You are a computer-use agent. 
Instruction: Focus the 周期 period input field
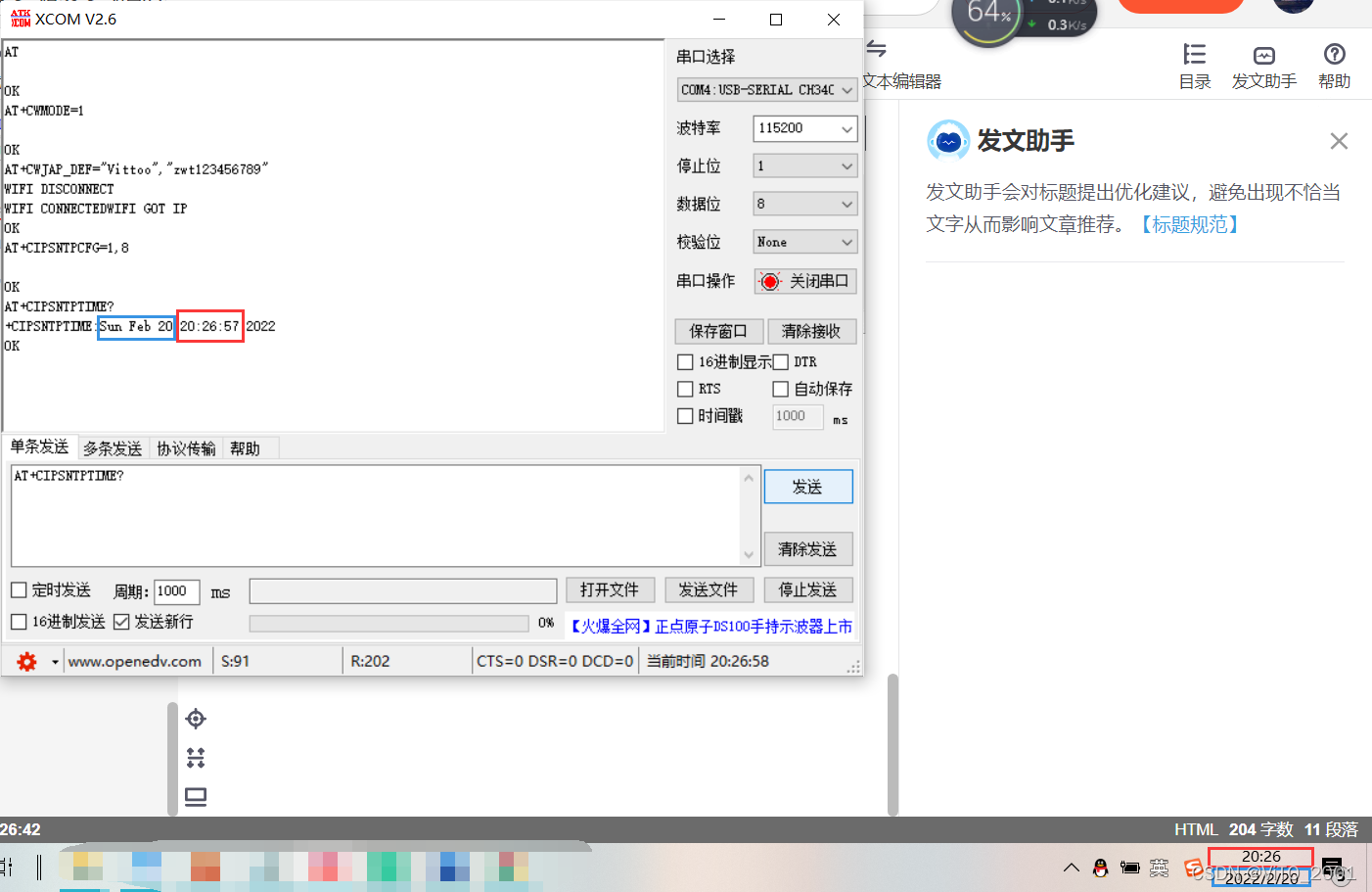[x=177, y=591]
